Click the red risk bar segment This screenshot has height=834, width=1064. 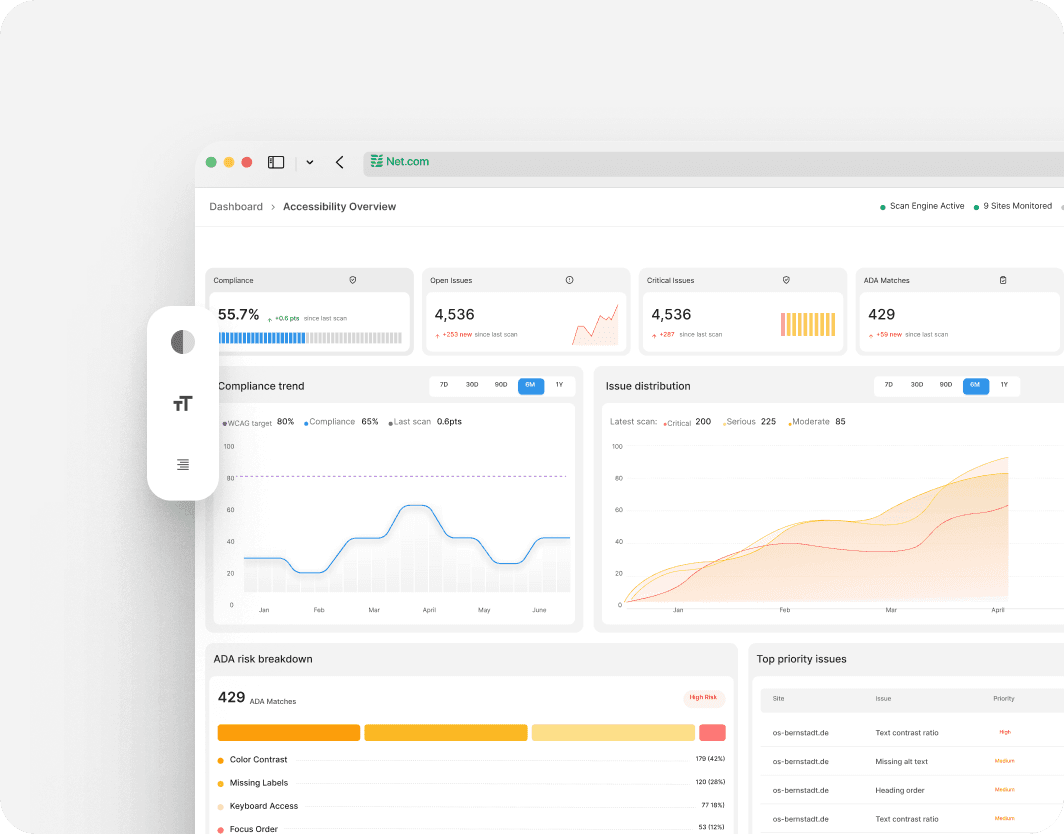(x=712, y=733)
